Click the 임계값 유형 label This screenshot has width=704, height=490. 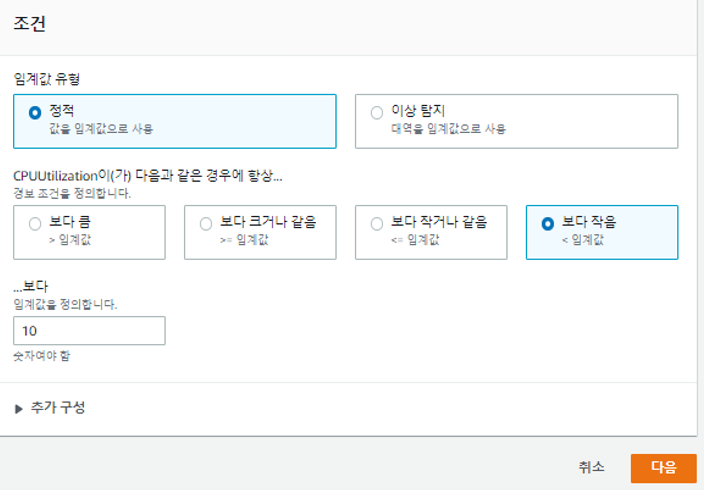point(47,79)
